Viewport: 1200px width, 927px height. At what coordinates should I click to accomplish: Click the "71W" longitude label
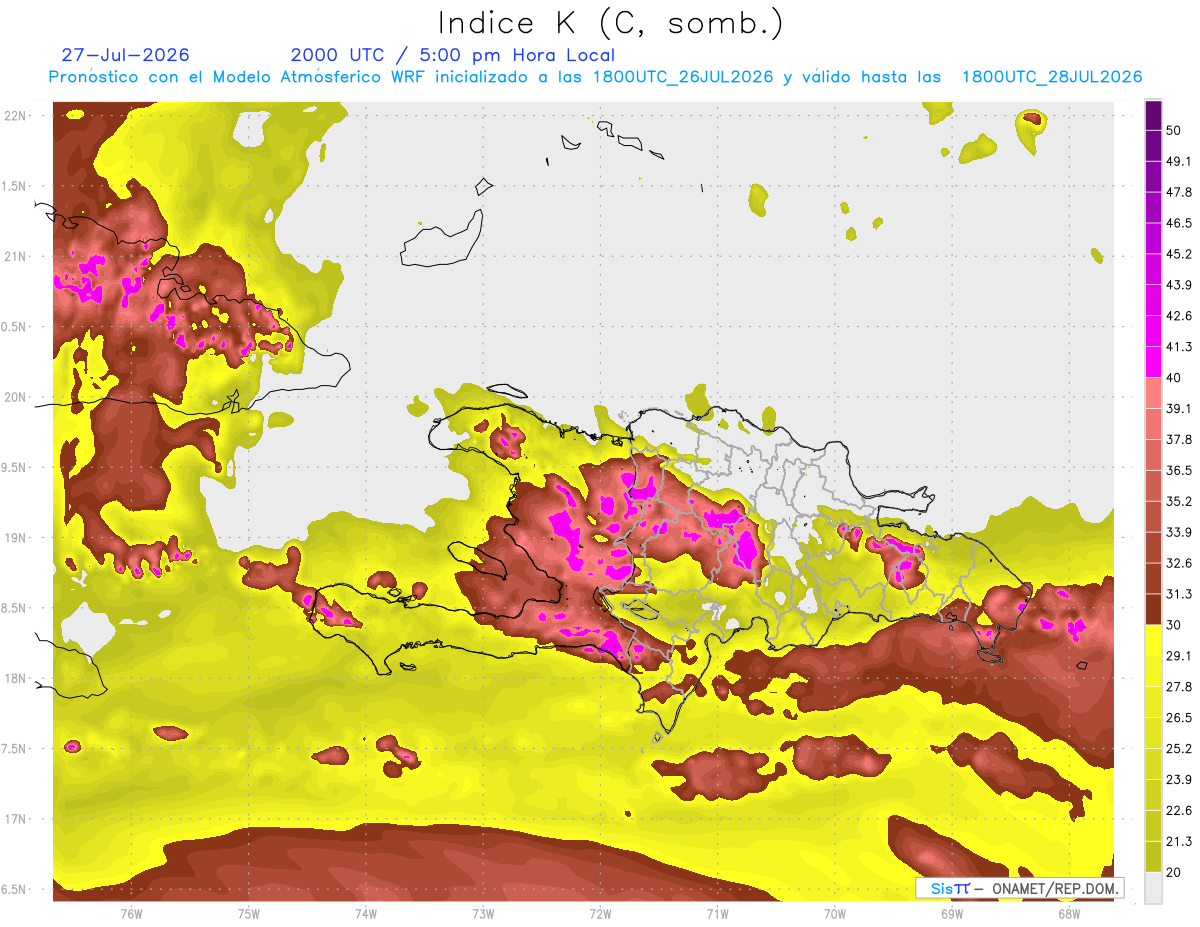tap(717, 914)
